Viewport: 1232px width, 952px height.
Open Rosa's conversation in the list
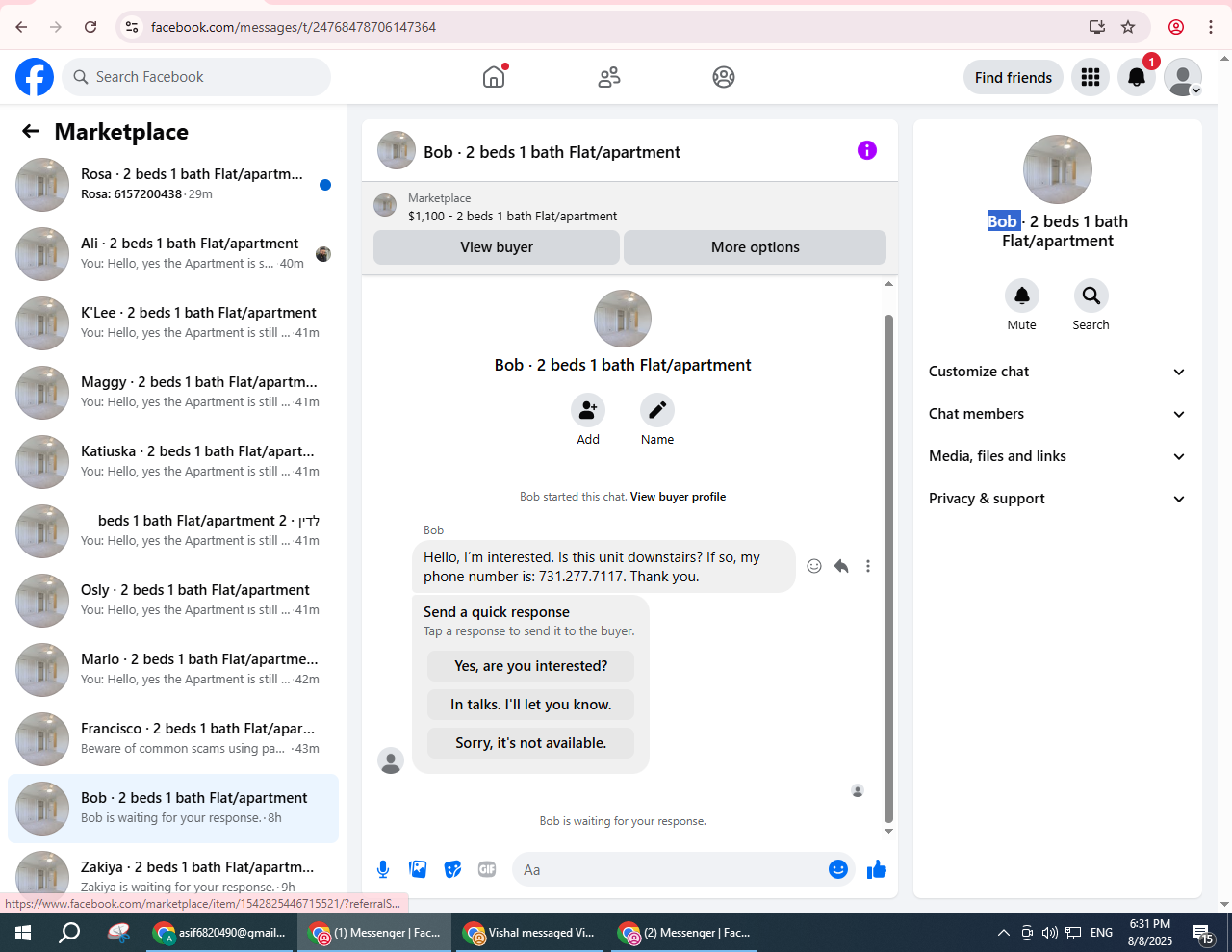click(x=173, y=185)
